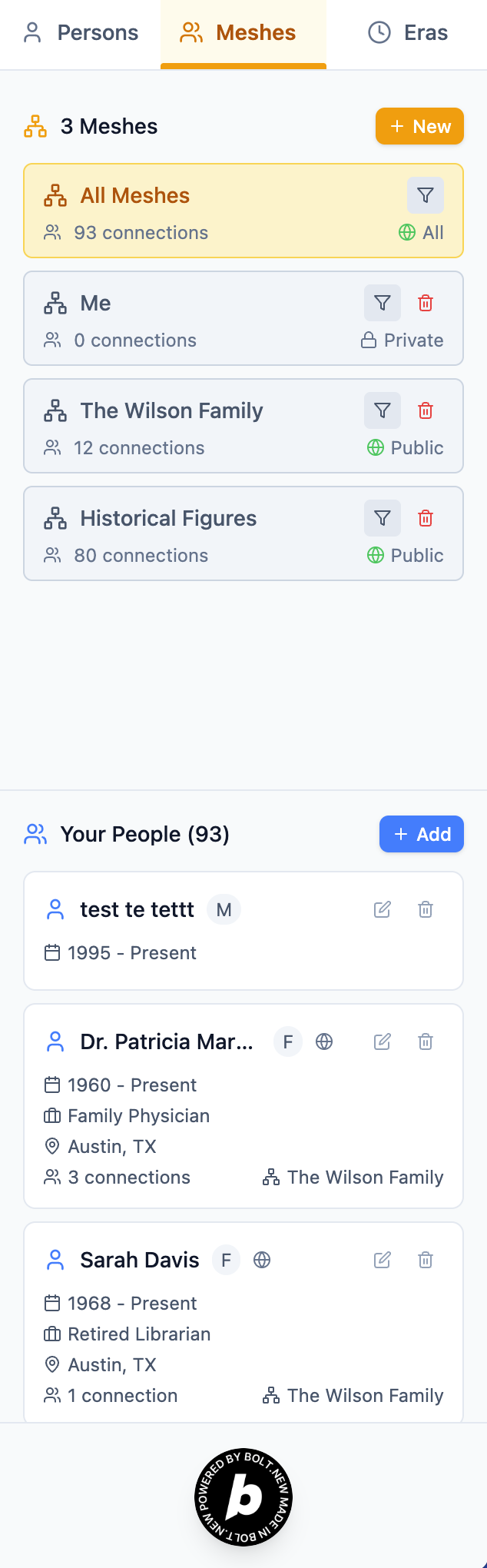Delete the Historical Figures mesh
The image size is (487, 1568).
pos(426,519)
